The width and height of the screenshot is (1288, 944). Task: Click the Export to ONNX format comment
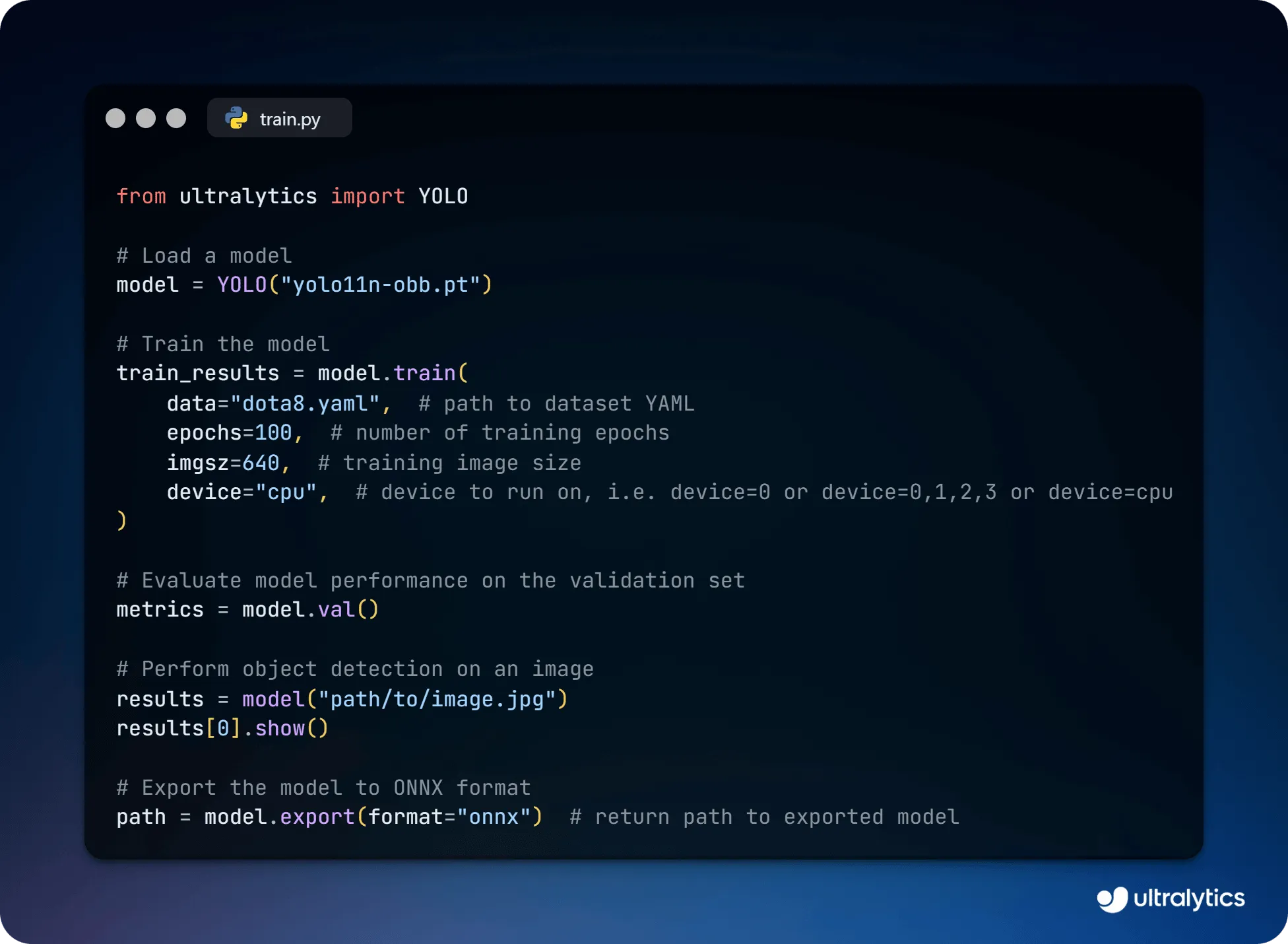point(323,788)
